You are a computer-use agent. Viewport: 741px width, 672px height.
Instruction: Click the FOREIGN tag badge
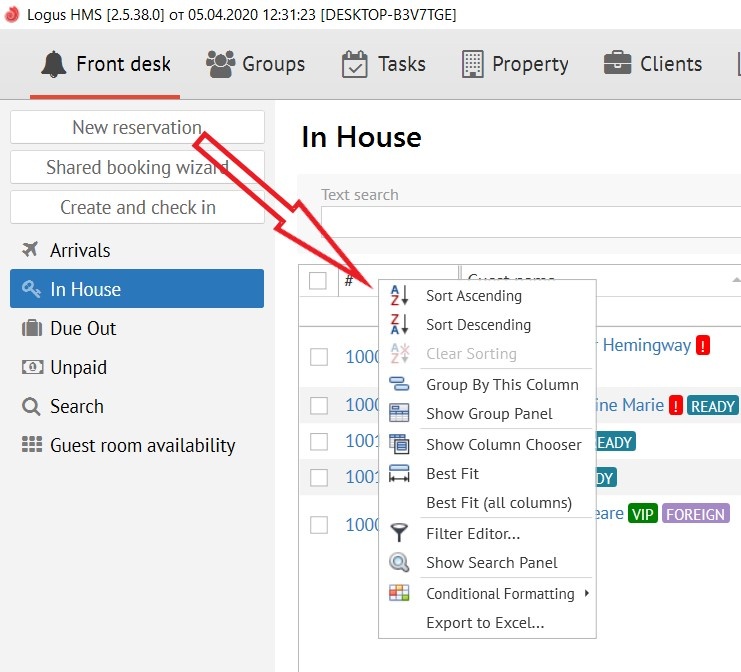696,514
